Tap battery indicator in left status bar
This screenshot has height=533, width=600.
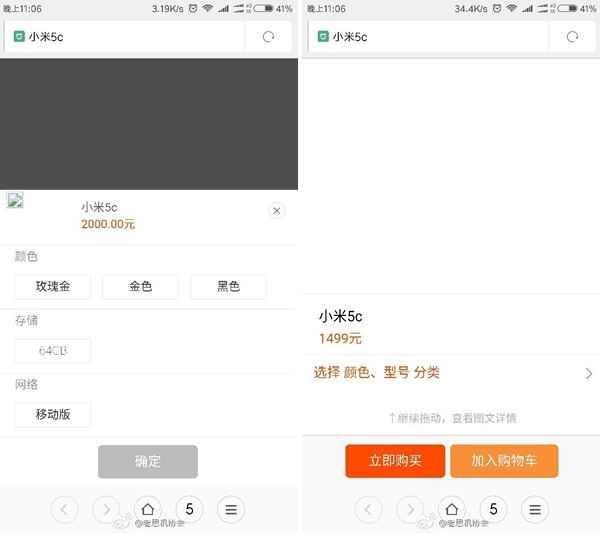[264, 8]
